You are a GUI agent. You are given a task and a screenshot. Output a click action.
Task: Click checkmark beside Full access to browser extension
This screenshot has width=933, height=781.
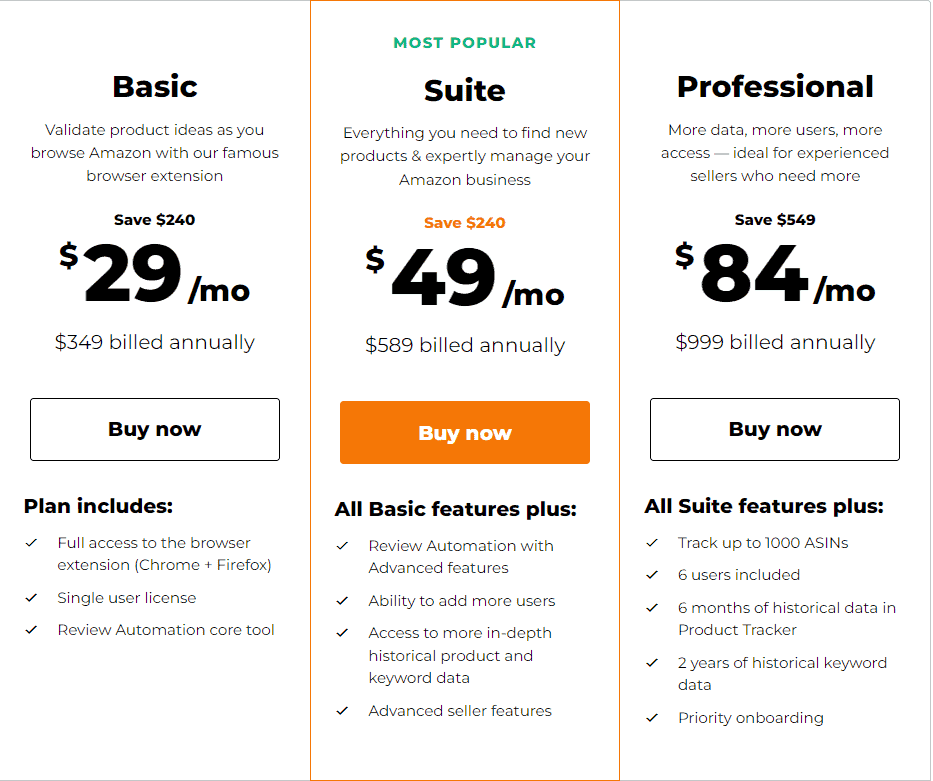coord(32,543)
